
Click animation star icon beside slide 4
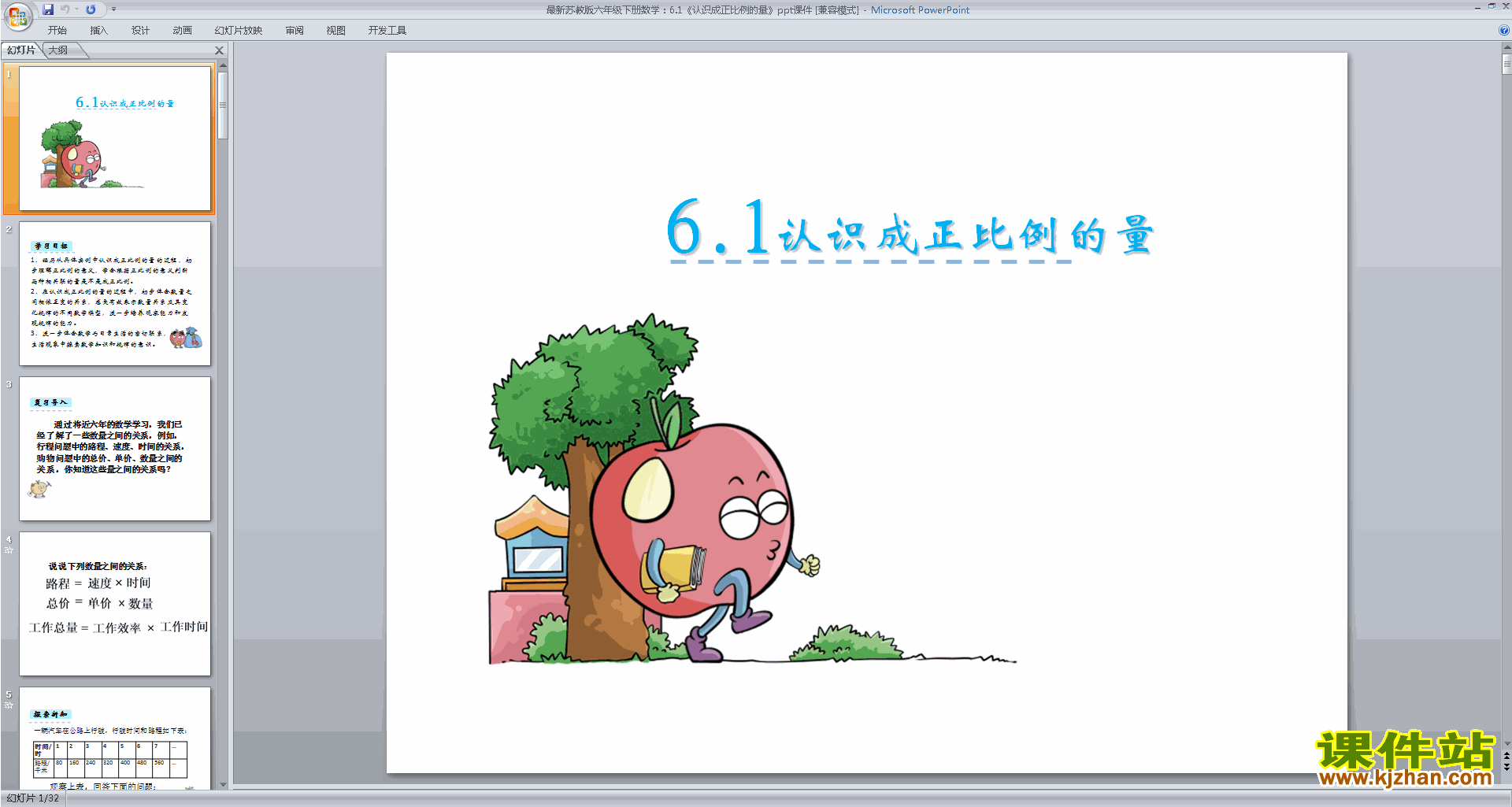tap(9, 550)
